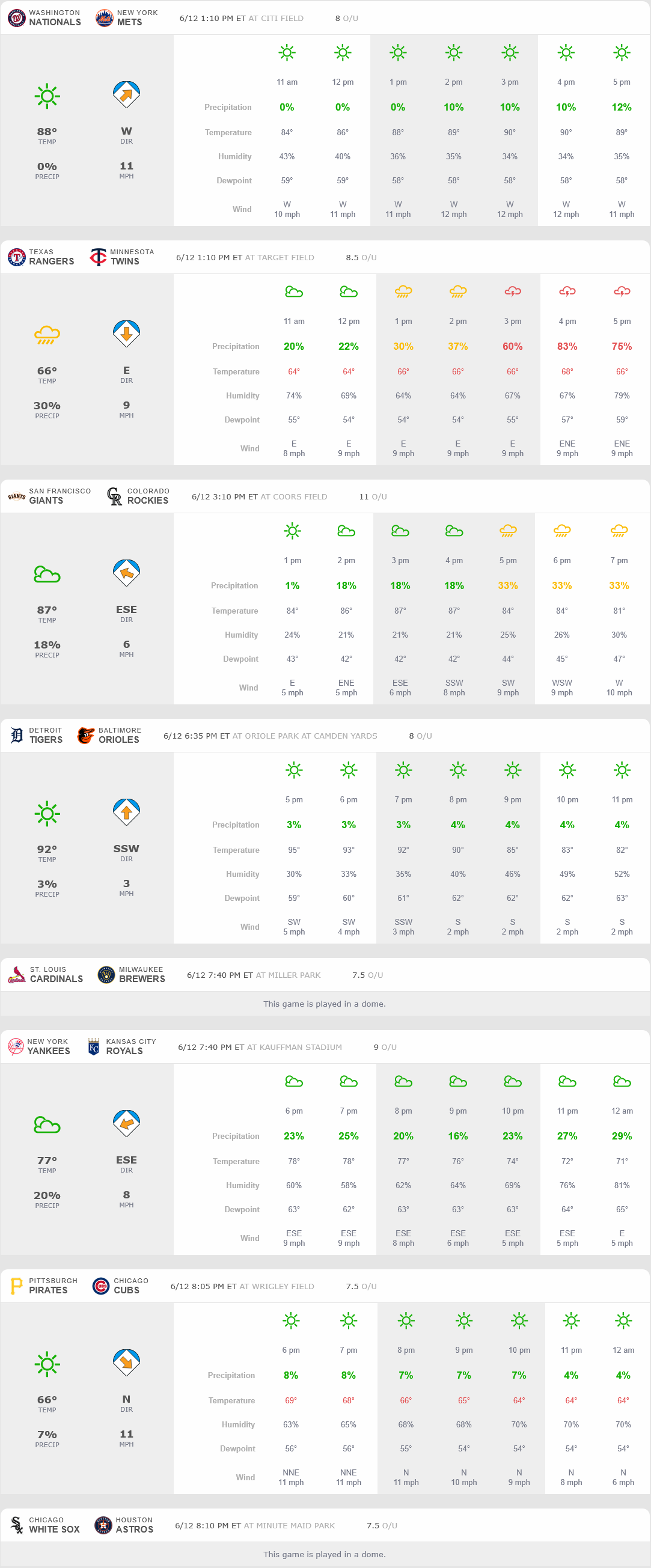The width and height of the screenshot is (651, 1568).
Task: Click the Washington Nationals team logo
Action: [16, 17]
